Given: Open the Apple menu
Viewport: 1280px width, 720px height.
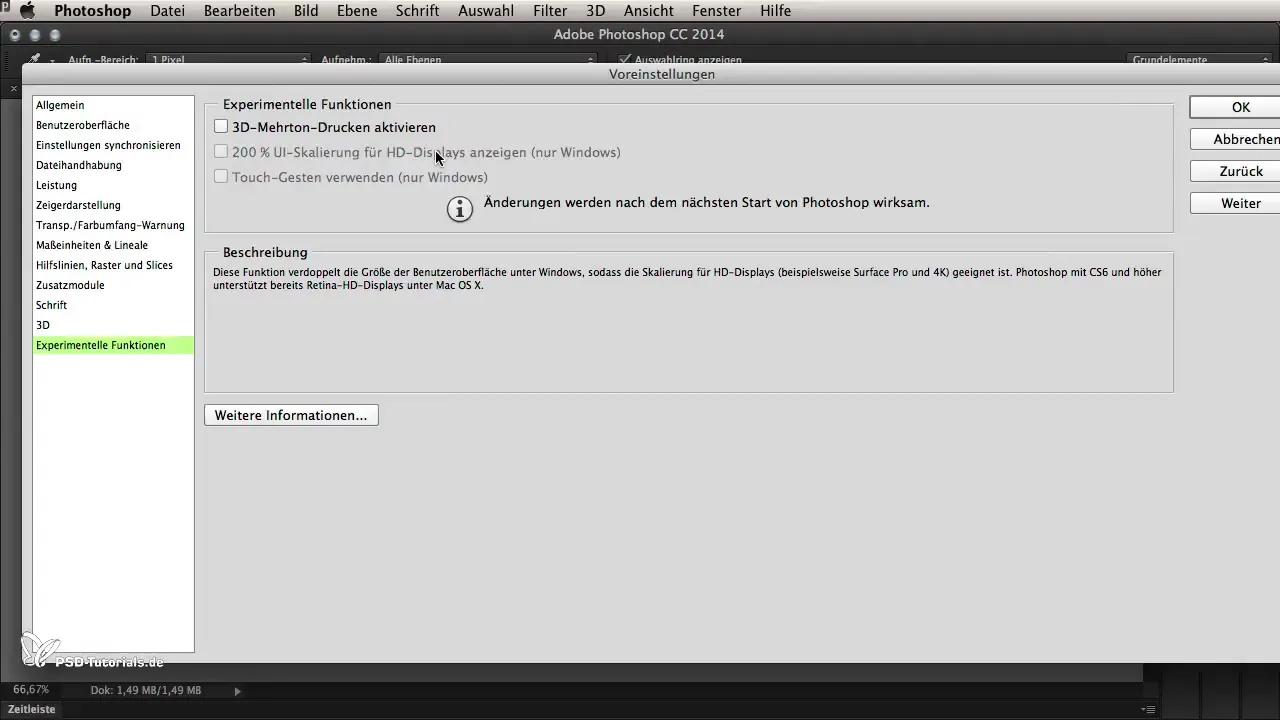Looking at the screenshot, I should pyautogui.click(x=27, y=11).
